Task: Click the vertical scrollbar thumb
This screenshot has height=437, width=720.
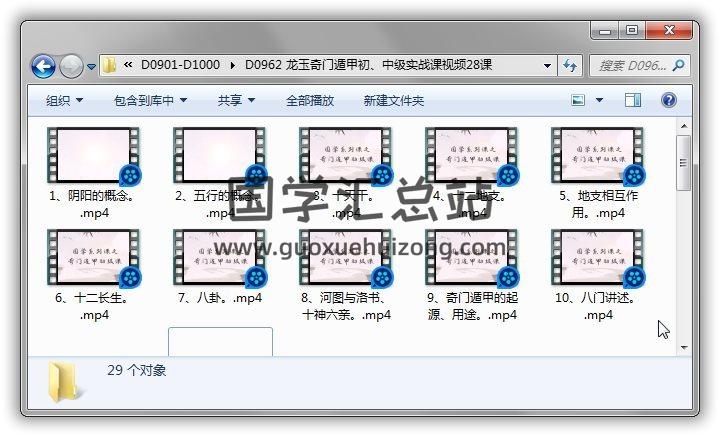Action: click(683, 163)
